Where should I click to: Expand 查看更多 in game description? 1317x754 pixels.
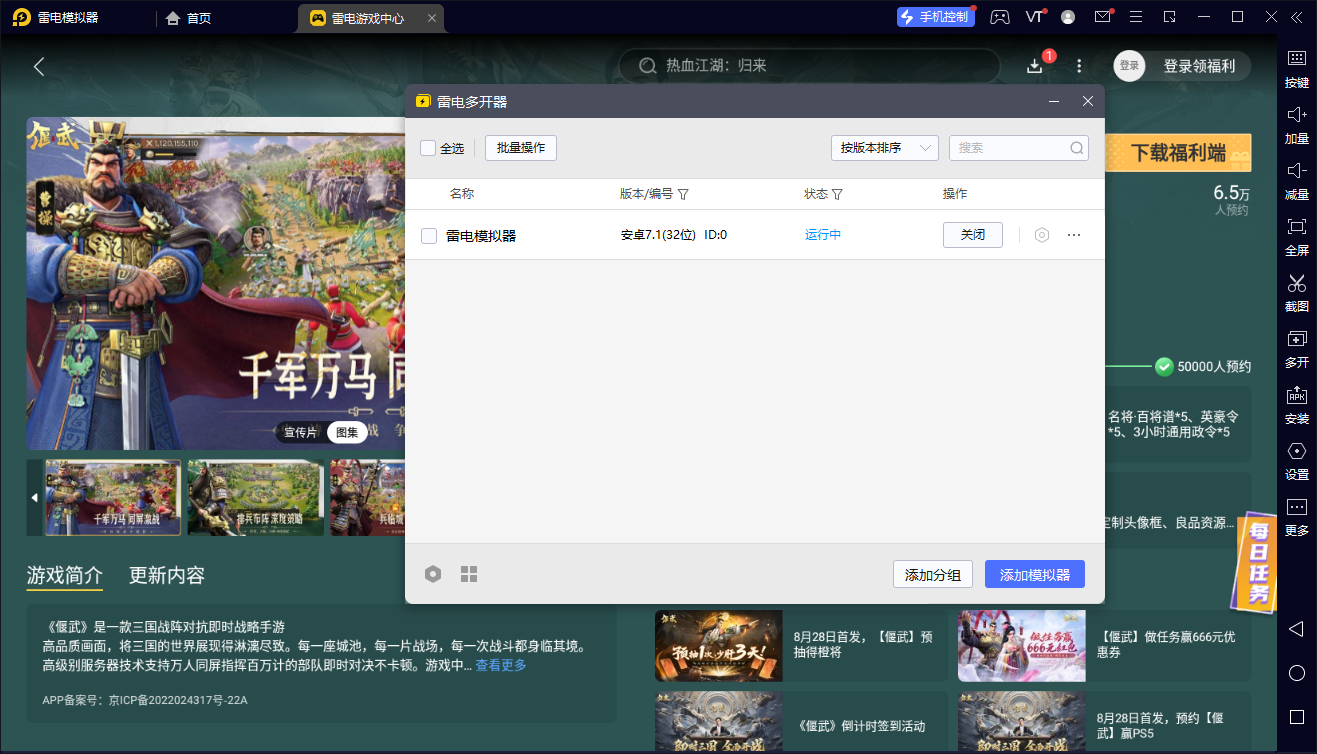pos(500,665)
